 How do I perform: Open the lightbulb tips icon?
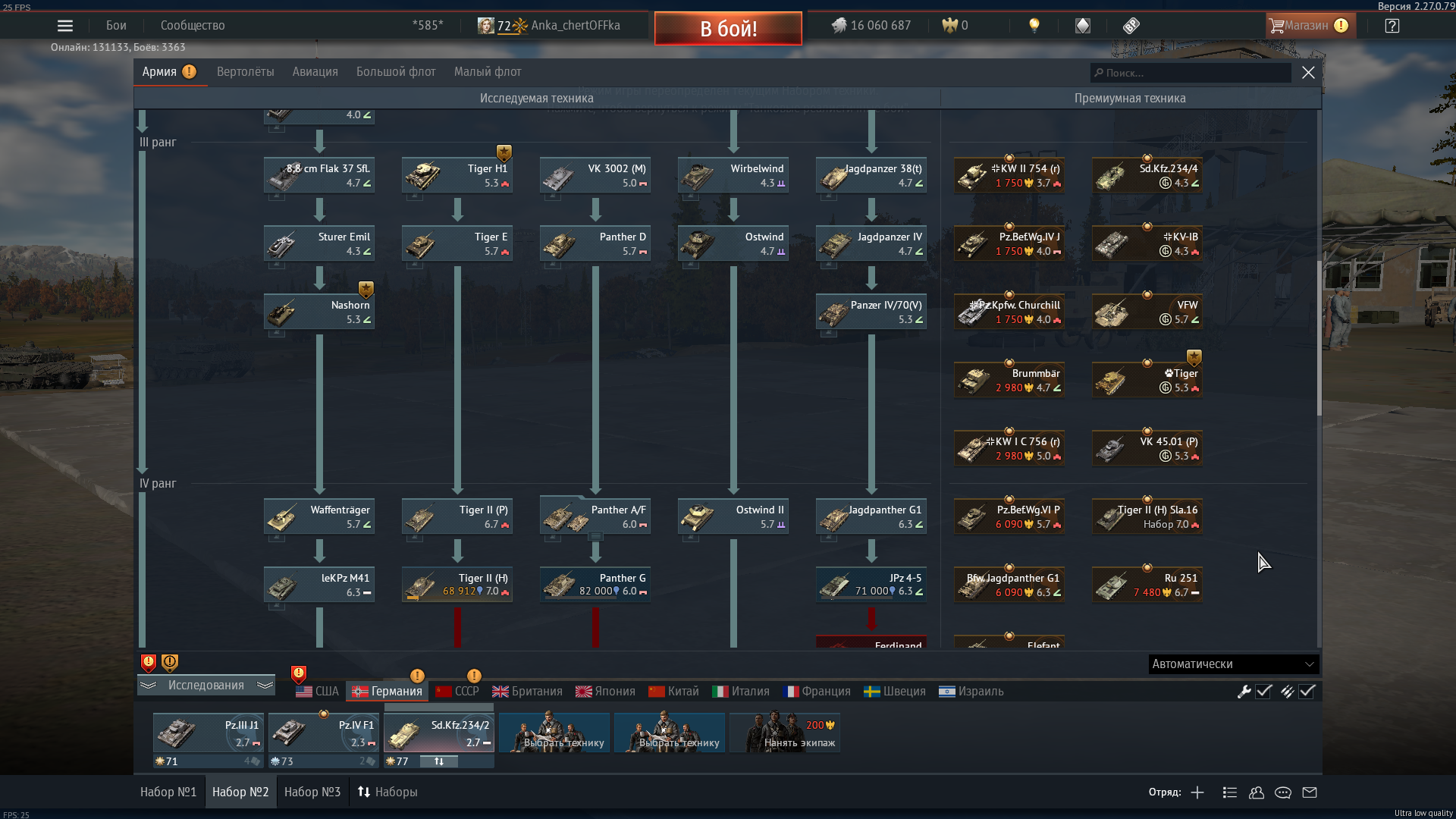[1034, 26]
